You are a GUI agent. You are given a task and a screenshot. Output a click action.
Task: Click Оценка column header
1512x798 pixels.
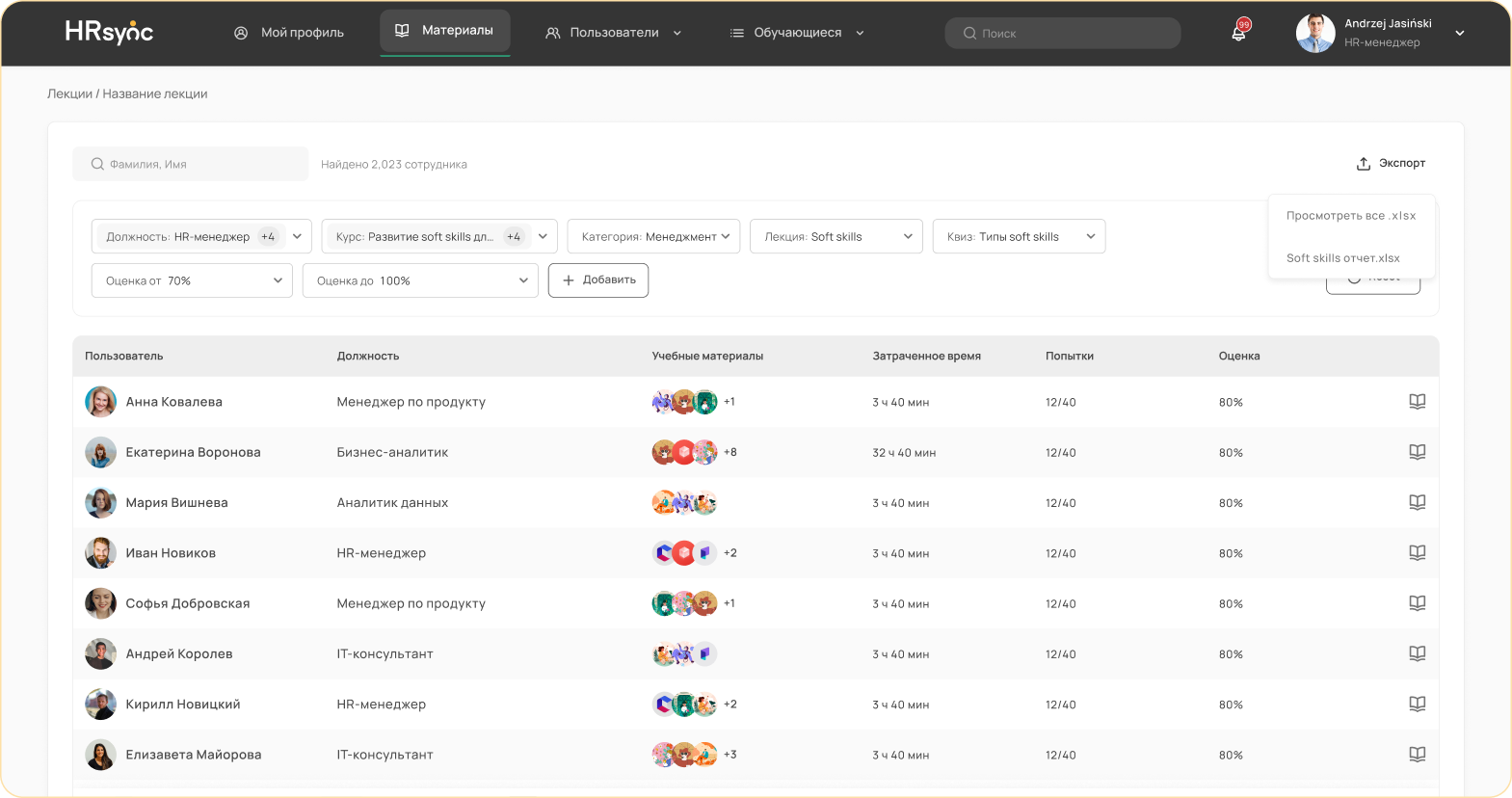[1239, 356]
